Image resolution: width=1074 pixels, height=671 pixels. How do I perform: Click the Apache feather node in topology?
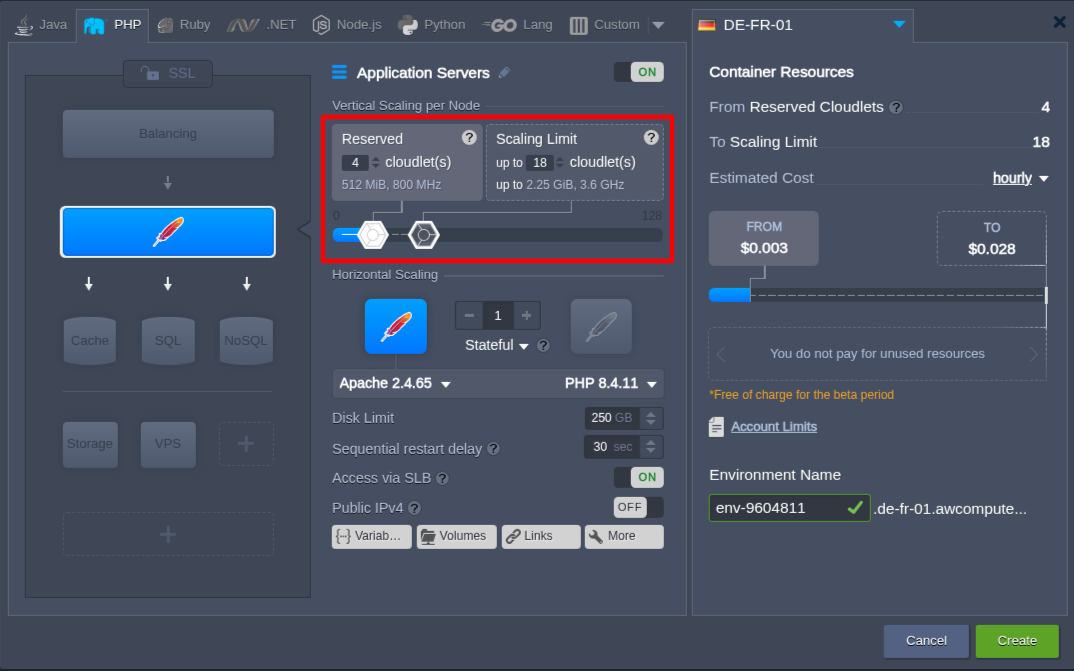click(x=167, y=232)
